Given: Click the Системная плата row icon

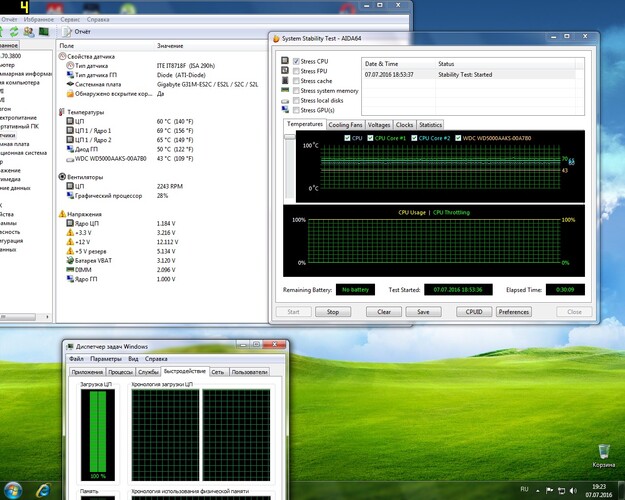Looking at the screenshot, I should [x=70, y=84].
